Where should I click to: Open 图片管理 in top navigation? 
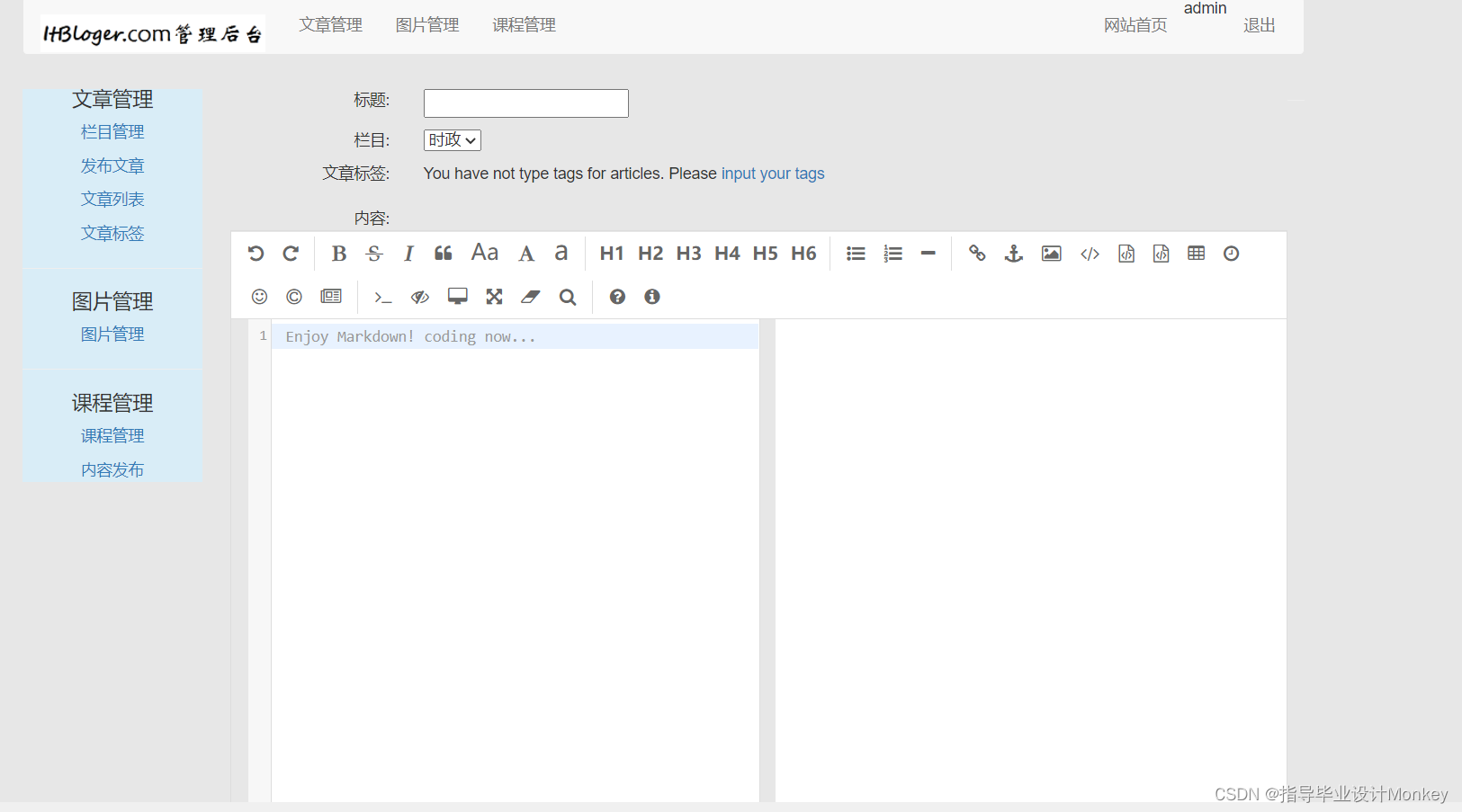coord(427,25)
